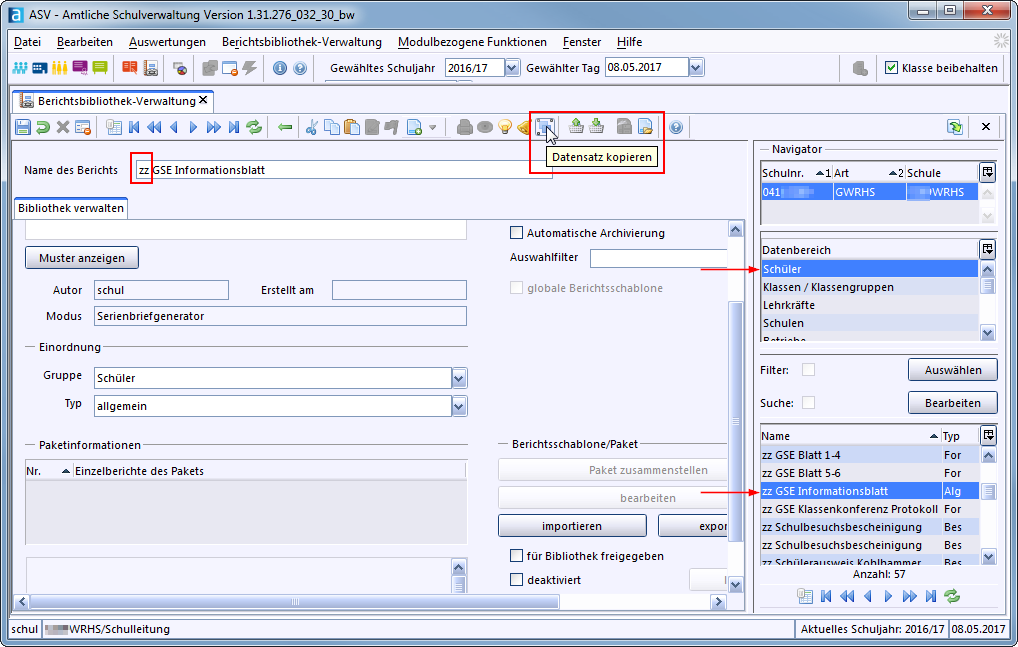Expand the 'Gruppe' combo box
This screenshot has width=1018, height=647.
point(459,379)
